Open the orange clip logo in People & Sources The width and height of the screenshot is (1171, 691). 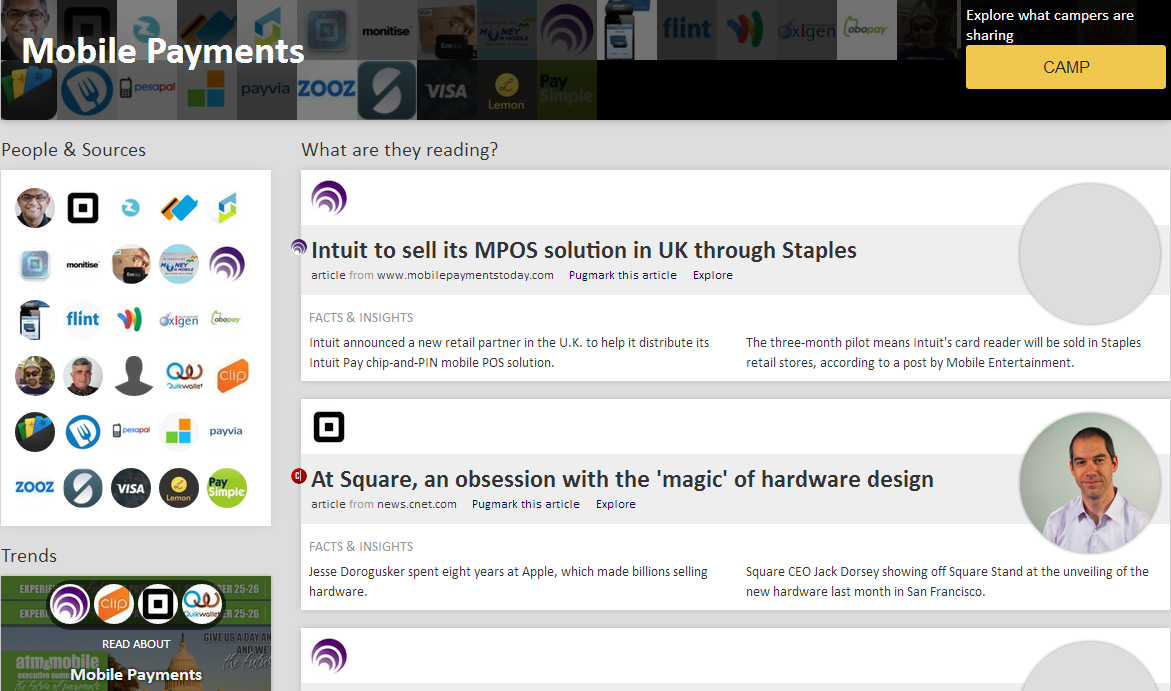coord(232,376)
